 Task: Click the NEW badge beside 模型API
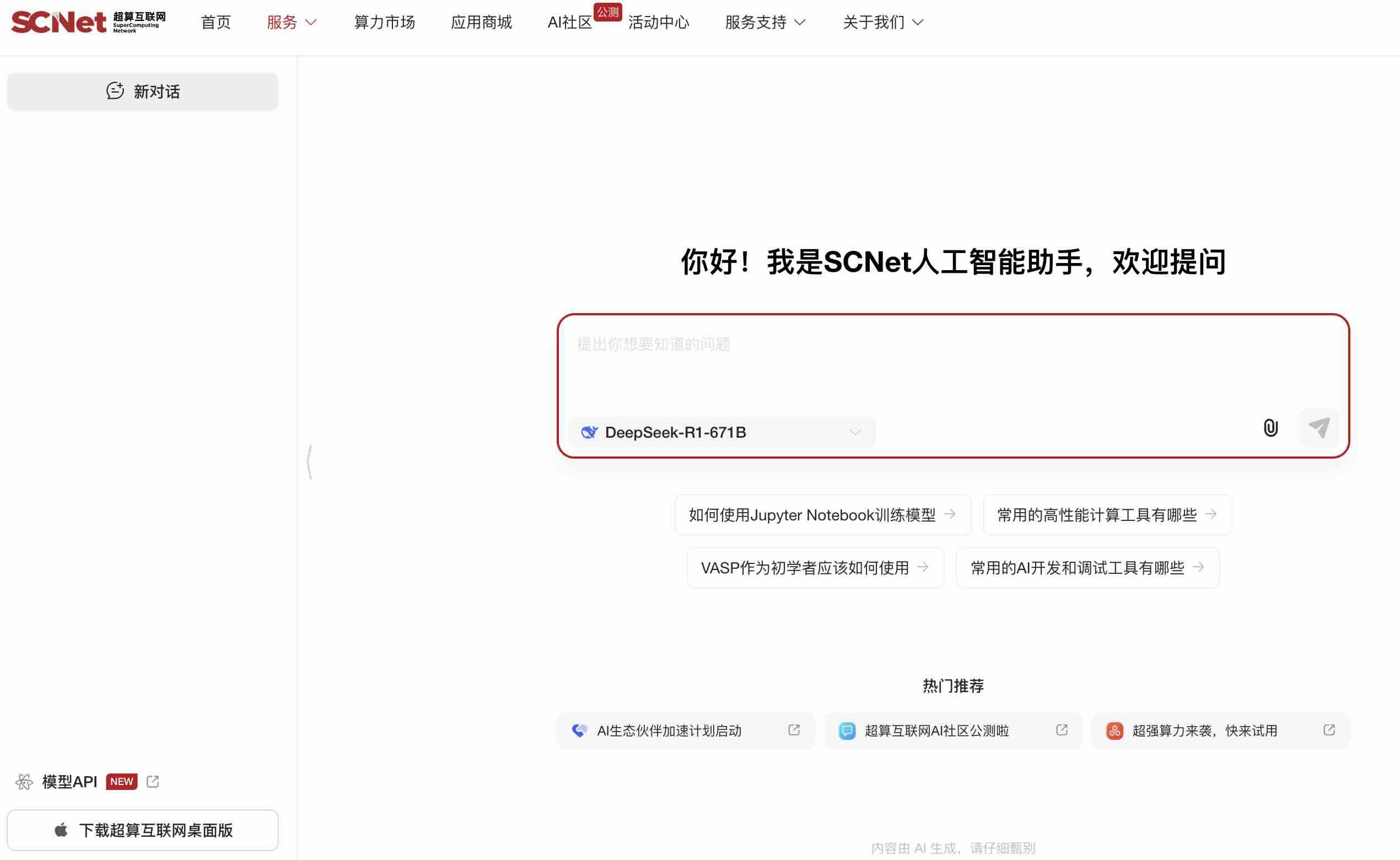point(122,782)
